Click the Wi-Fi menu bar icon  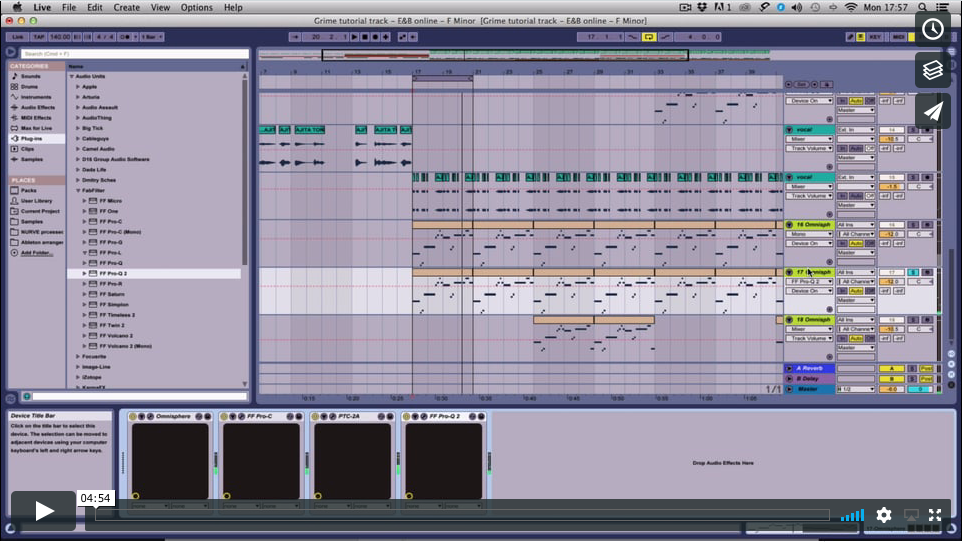pyautogui.click(x=850, y=7)
